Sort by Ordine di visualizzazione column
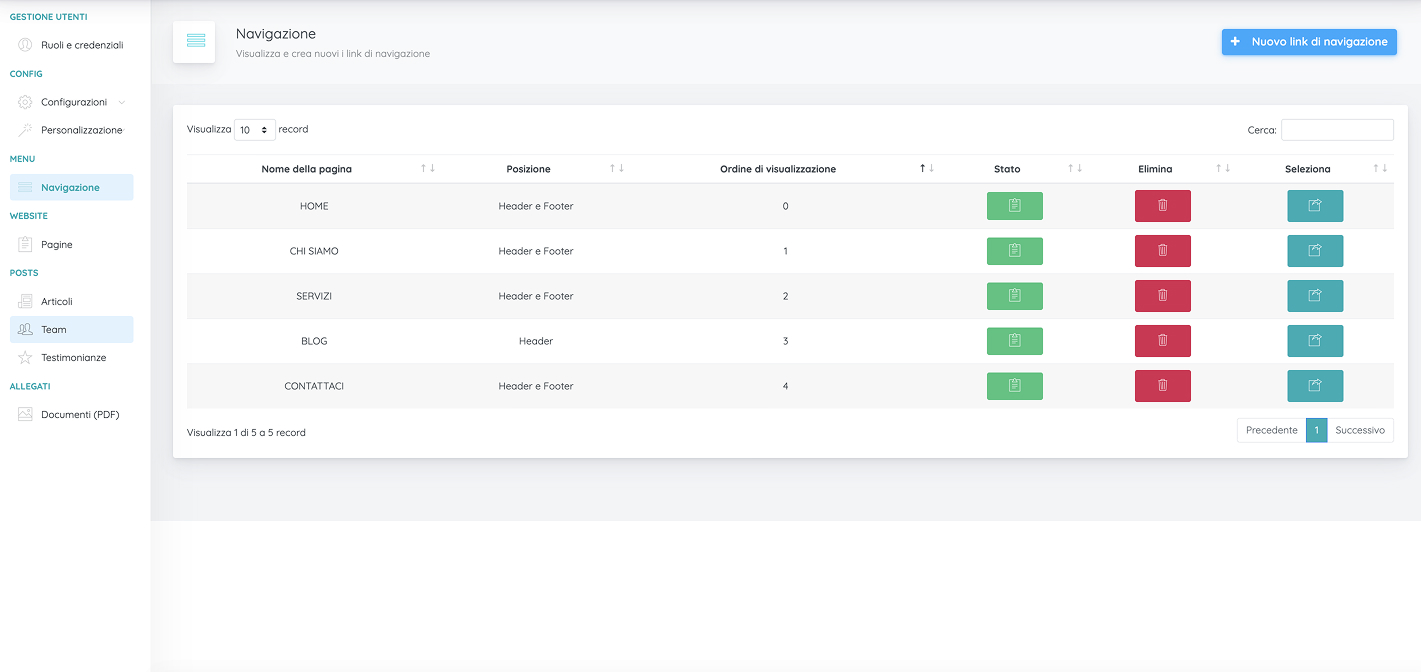The image size is (1421, 672). [x=778, y=169]
